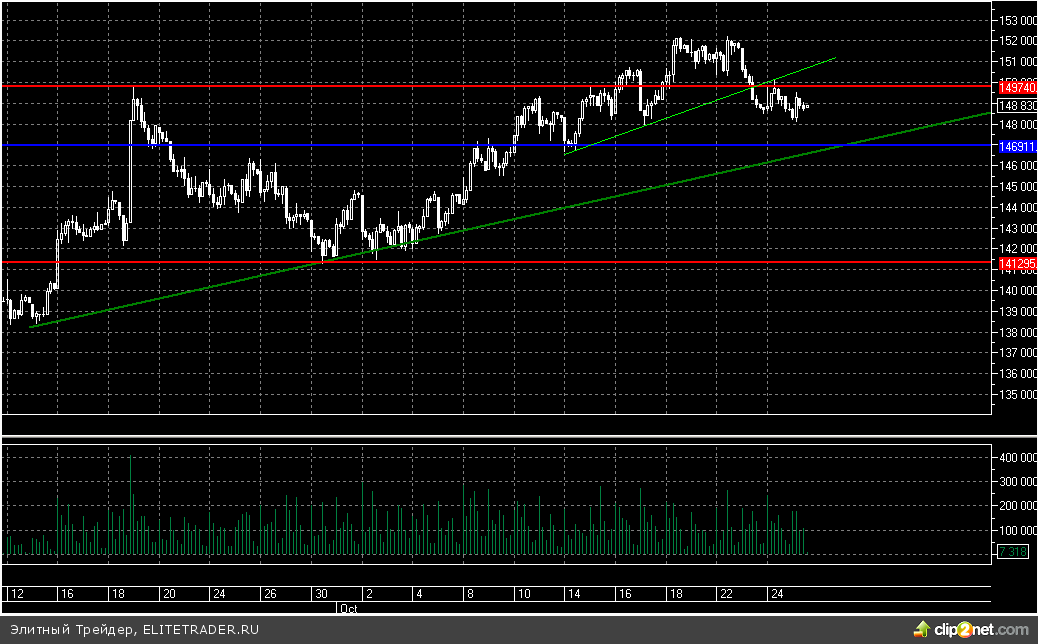This screenshot has height=644, width=1038.
Task: Open the clip2net.com logo link
Action: [979, 629]
